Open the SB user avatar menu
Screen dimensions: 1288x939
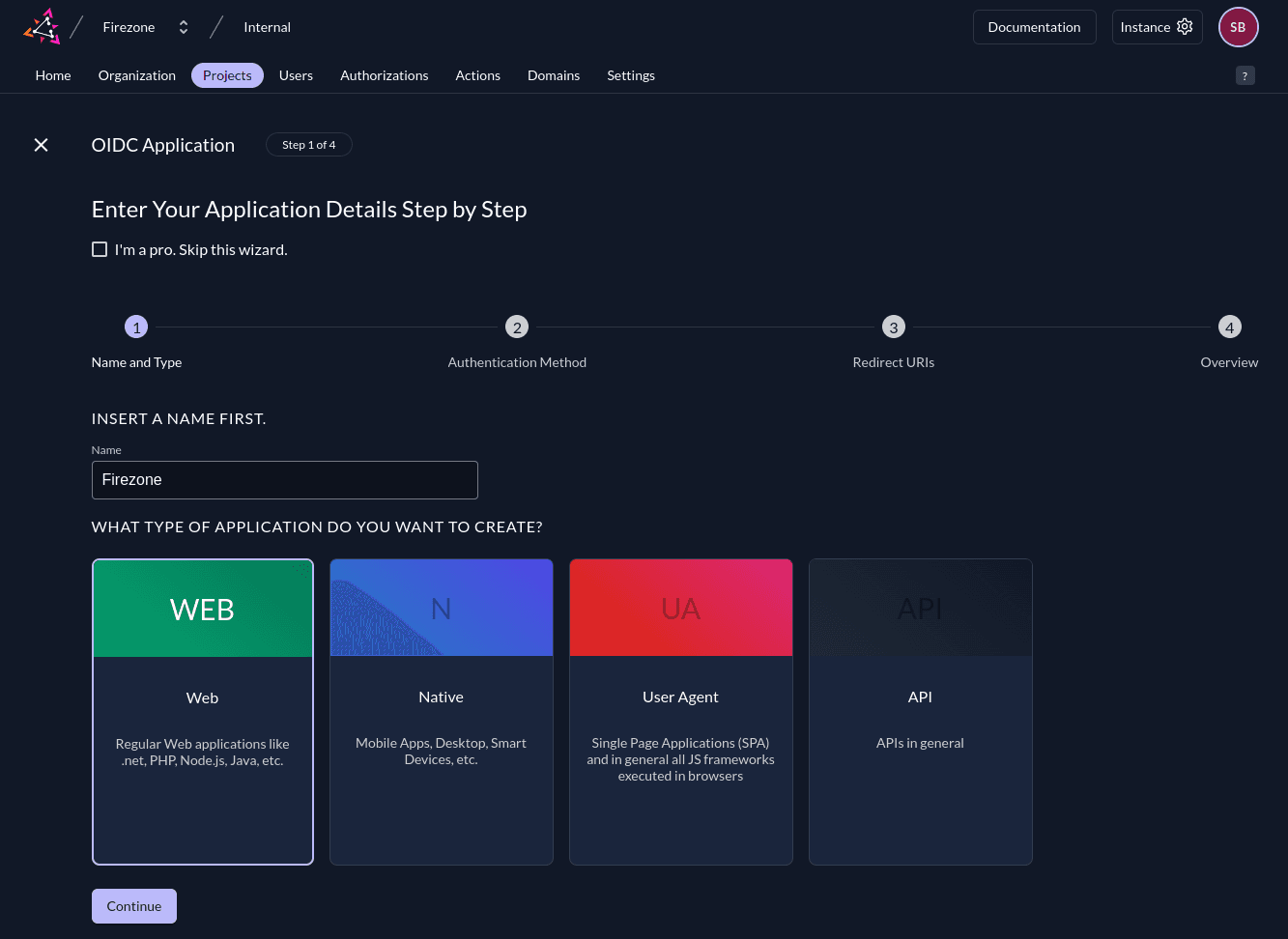point(1238,27)
